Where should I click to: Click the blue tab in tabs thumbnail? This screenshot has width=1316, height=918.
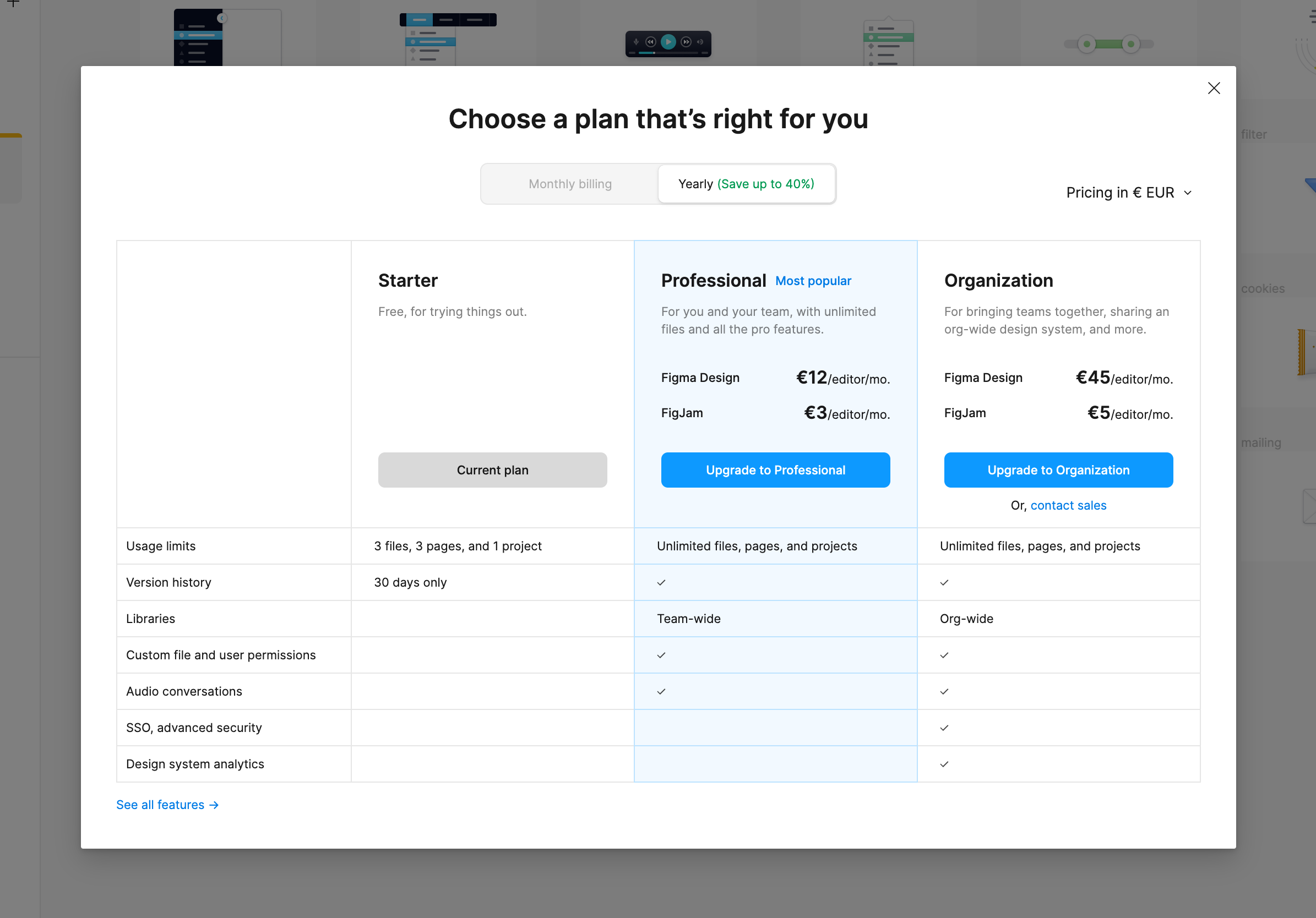click(x=420, y=20)
